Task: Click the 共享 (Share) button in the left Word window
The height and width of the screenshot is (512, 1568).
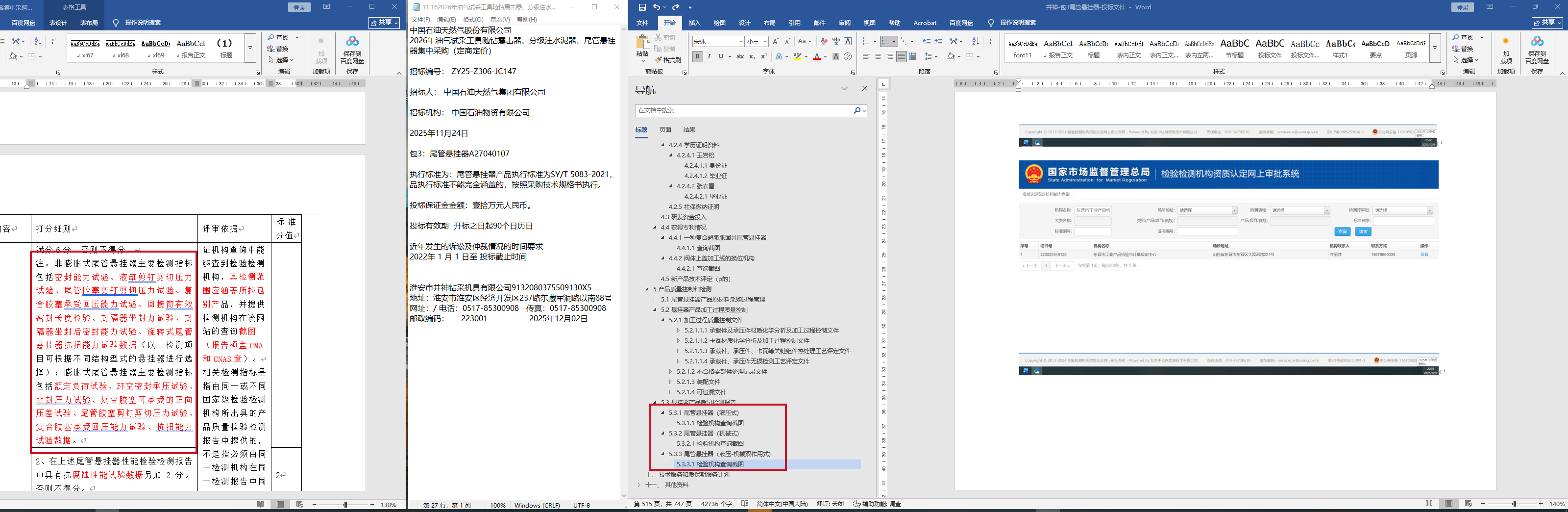Action: pos(385,23)
